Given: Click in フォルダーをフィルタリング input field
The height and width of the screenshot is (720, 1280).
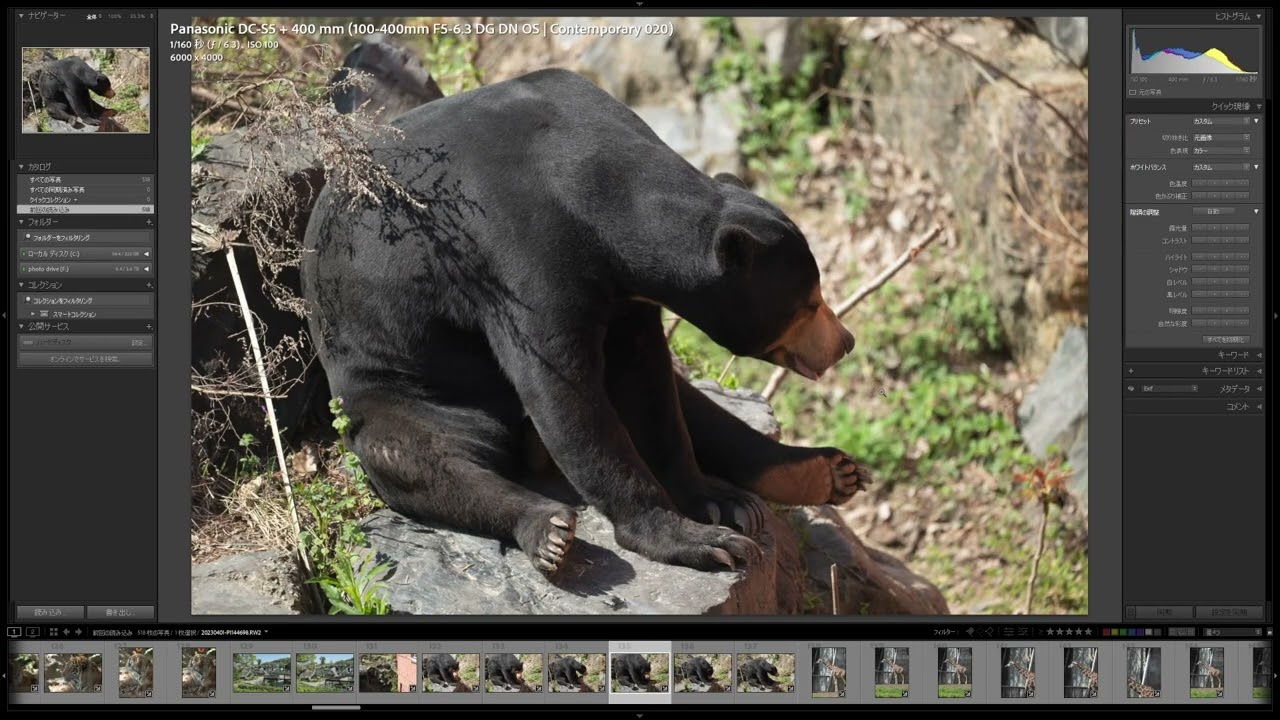Looking at the screenshot, I should click(x=85, y=237).
